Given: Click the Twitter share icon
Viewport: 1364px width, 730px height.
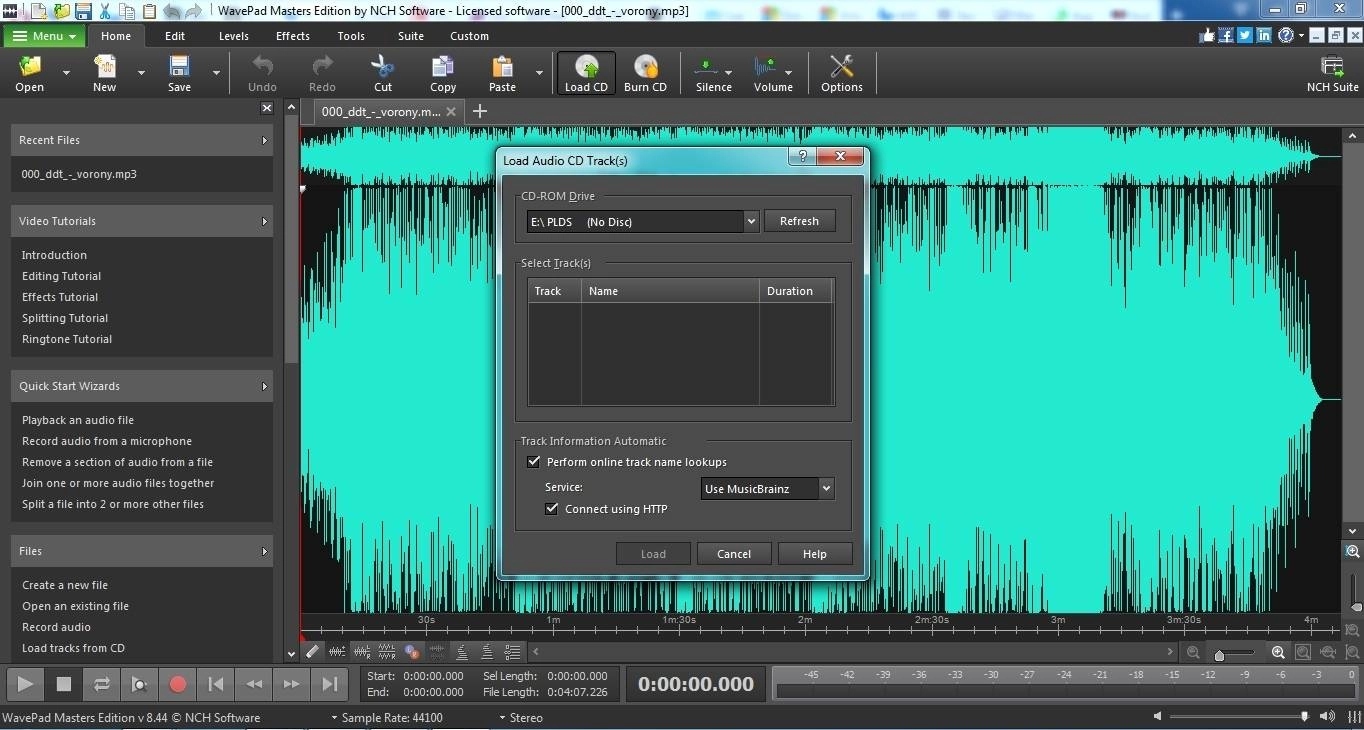Looking at the screenshot, I should coord(1245,35).
